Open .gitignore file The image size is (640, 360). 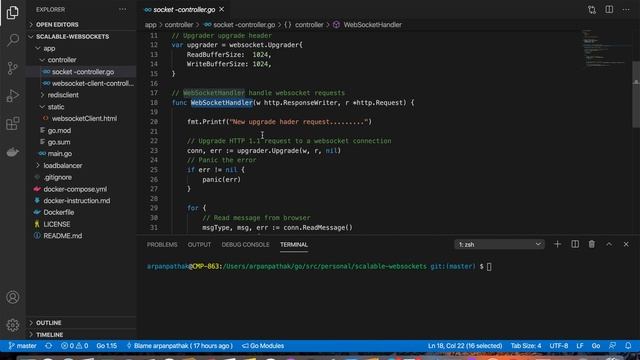tap(81, 177)
